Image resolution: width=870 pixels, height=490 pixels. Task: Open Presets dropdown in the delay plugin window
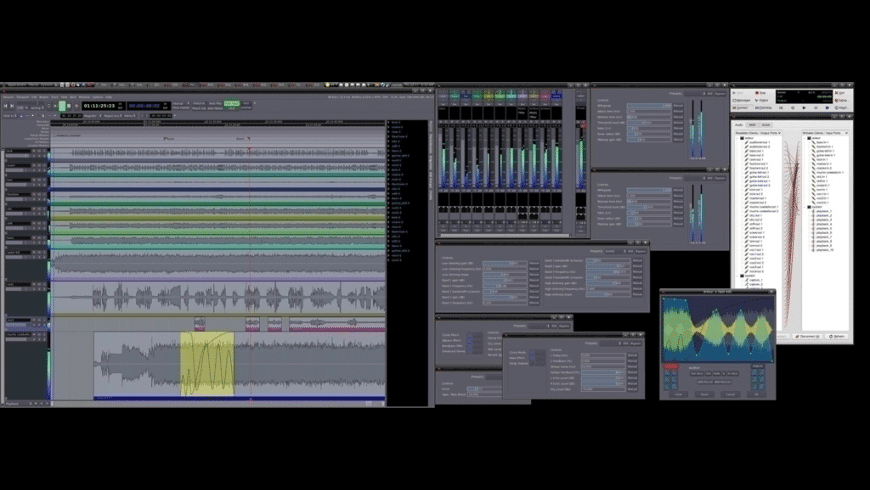[x=610, y=343]
